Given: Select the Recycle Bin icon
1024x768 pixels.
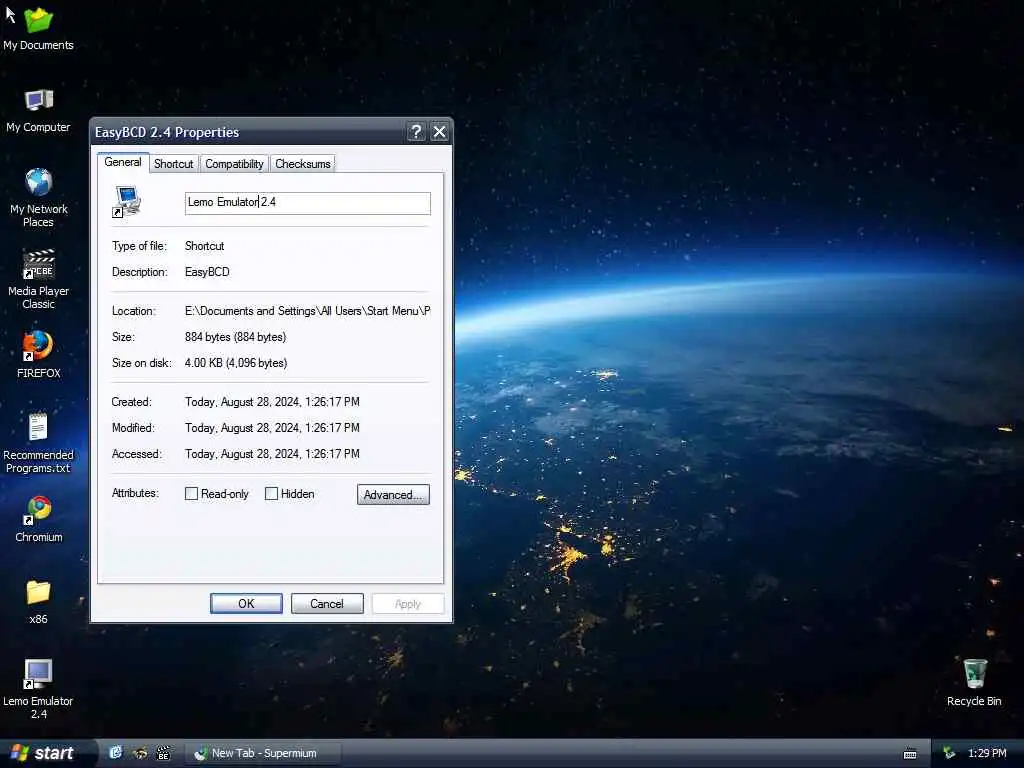Looking at the screenshot, I should point(974,682).
